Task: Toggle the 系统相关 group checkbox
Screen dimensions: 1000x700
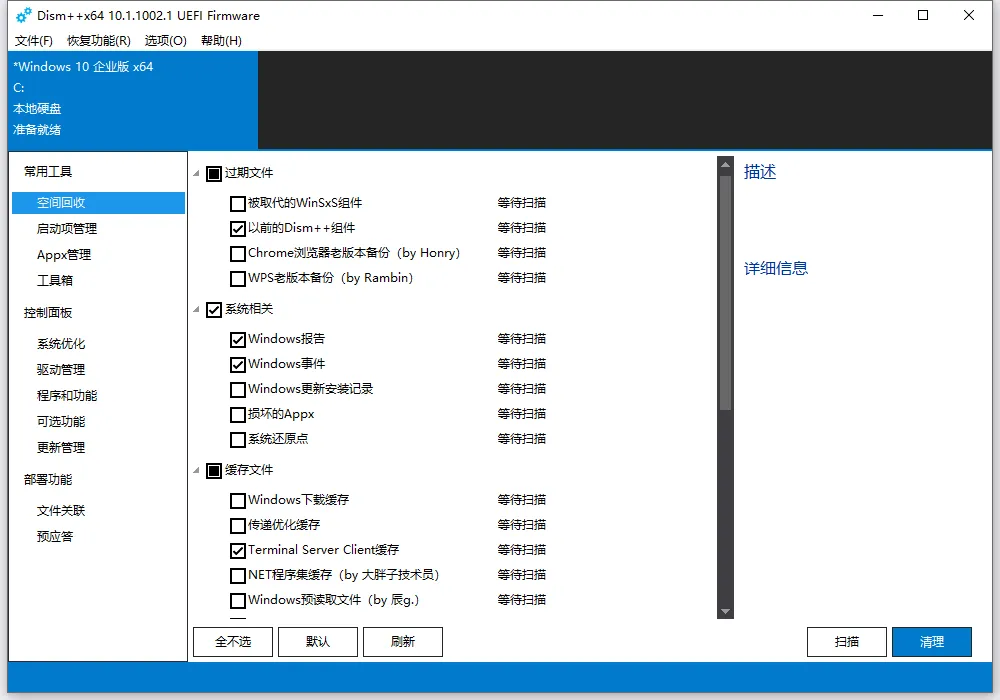Action: click(214, 310)
